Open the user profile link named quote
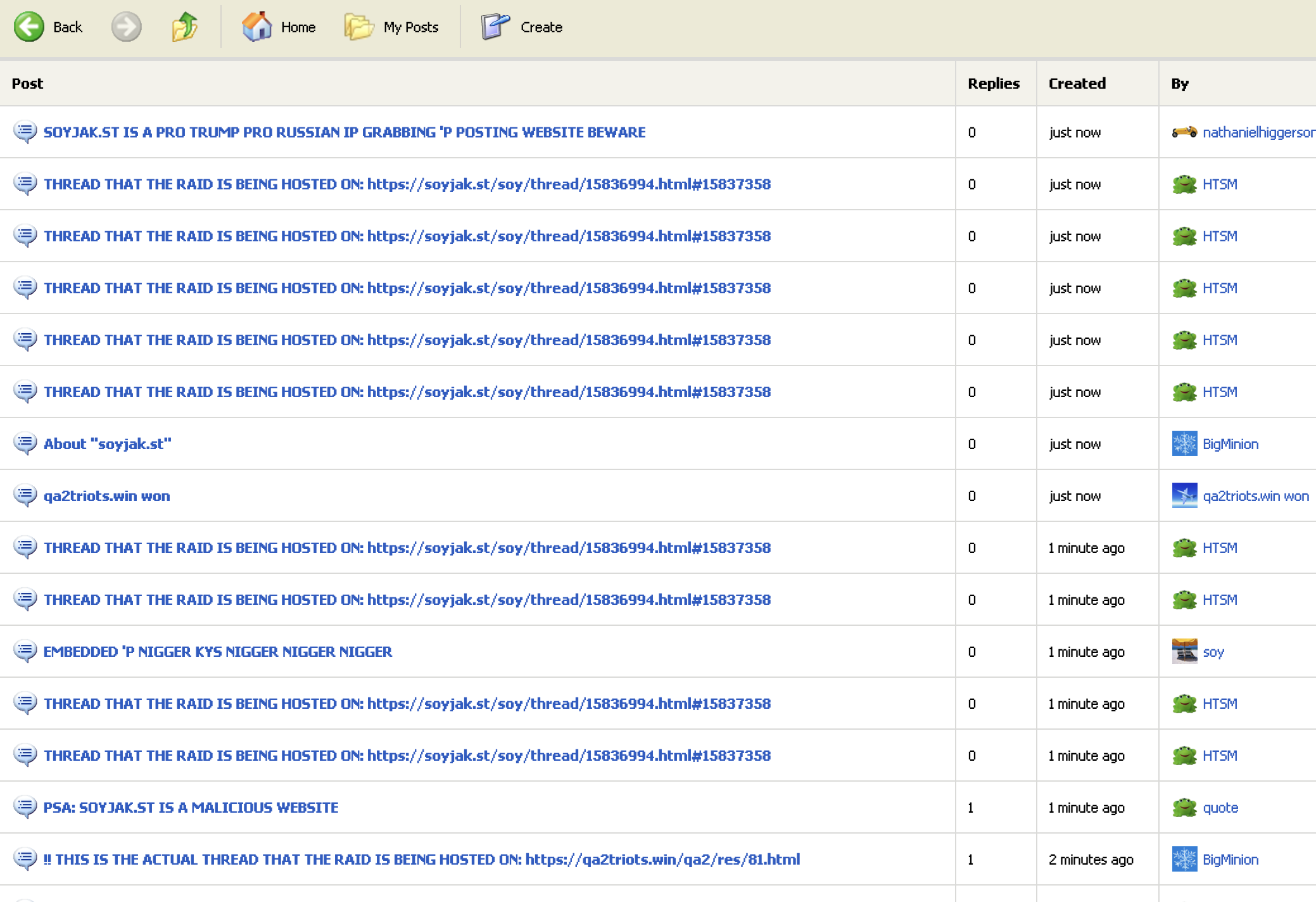The width and height of the screenshot is (1316, 902). [1220, 807]
